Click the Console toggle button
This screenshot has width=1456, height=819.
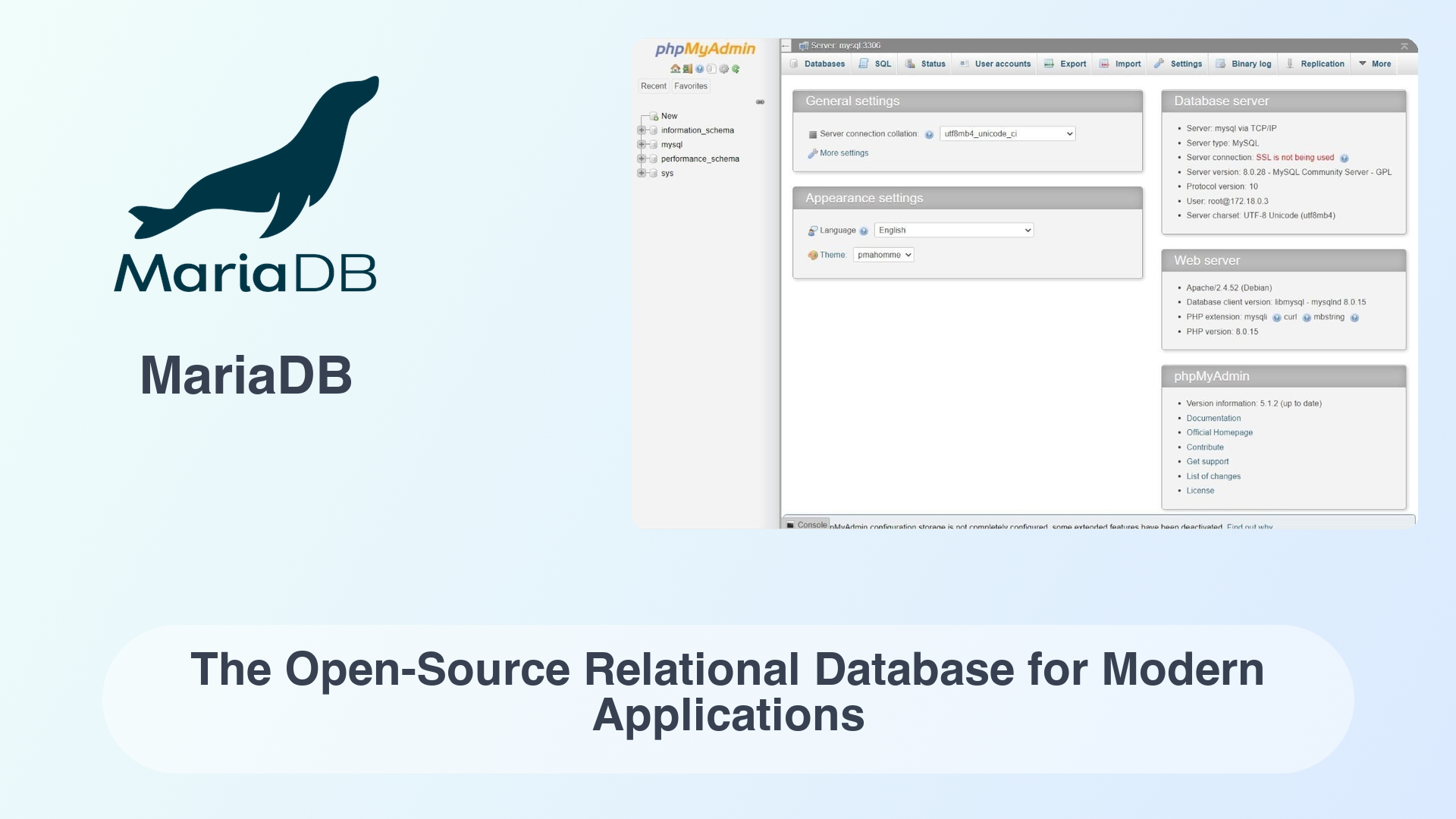coord(811,524)
